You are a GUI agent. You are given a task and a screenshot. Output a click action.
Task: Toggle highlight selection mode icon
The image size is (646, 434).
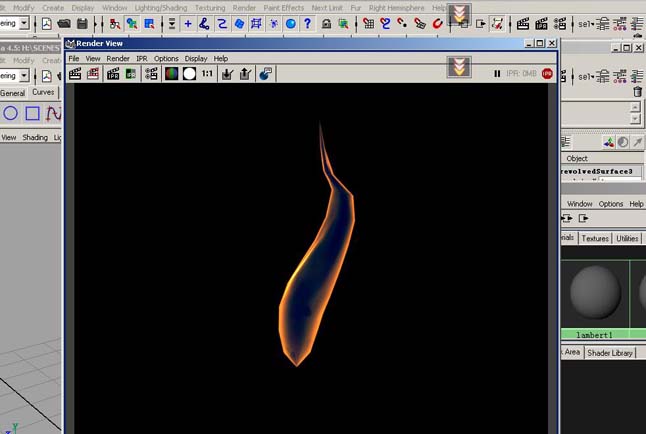pyautogui.click(x=343, y=24)
